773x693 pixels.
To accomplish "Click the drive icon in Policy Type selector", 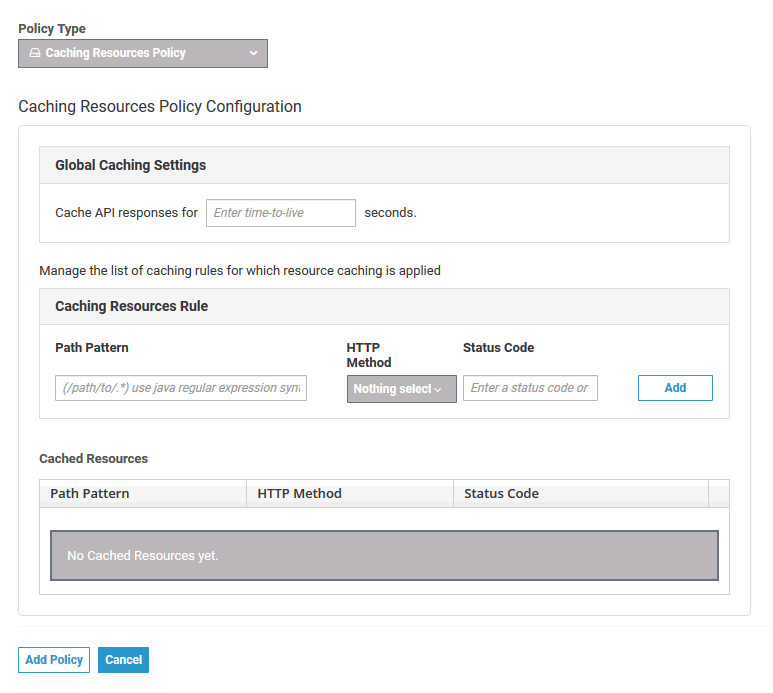I will point(35,53).
